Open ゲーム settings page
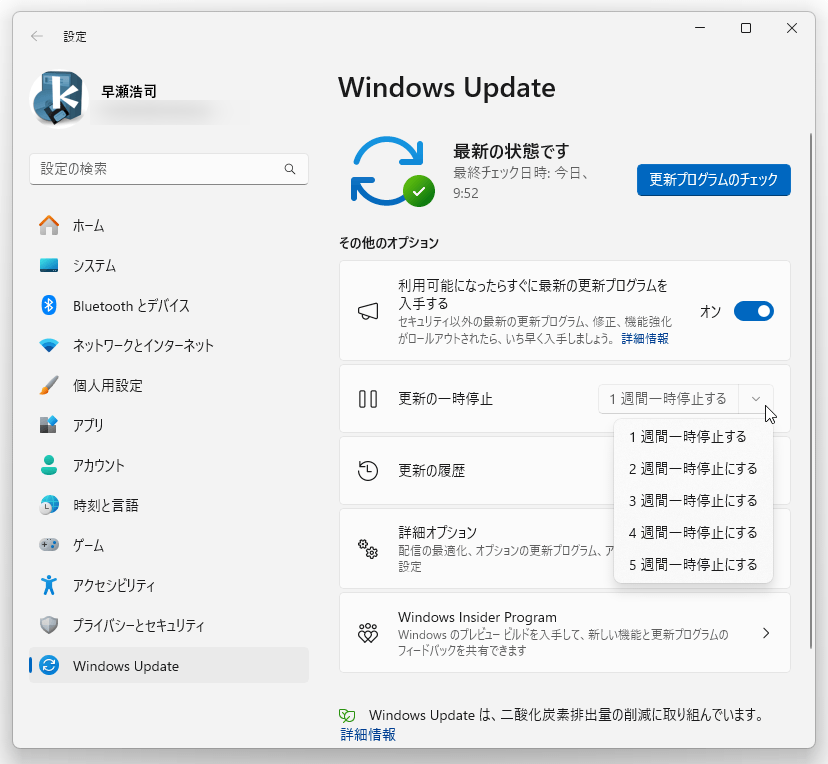This screenshot has height=764, width=828. pos(169,545)
